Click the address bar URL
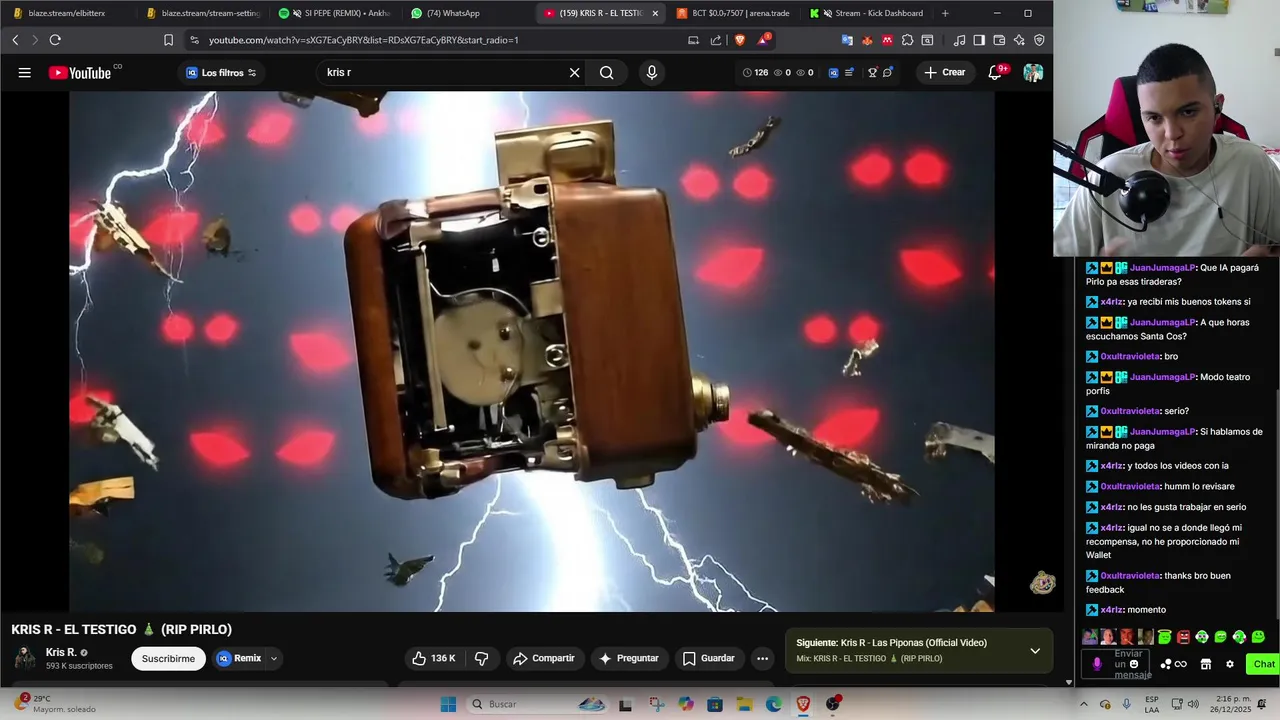The width and height of the screenshot is (1280, 720). click(x=363, y=40)
